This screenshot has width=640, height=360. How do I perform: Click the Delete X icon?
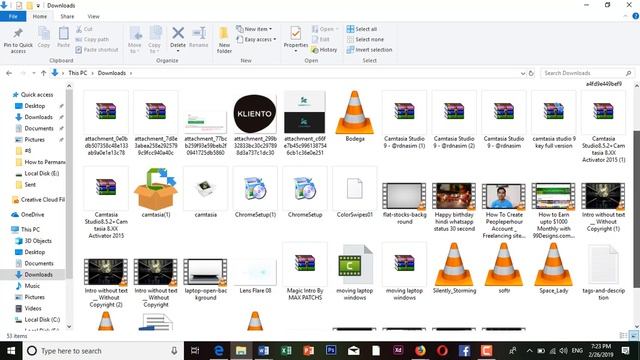point(178,33)
